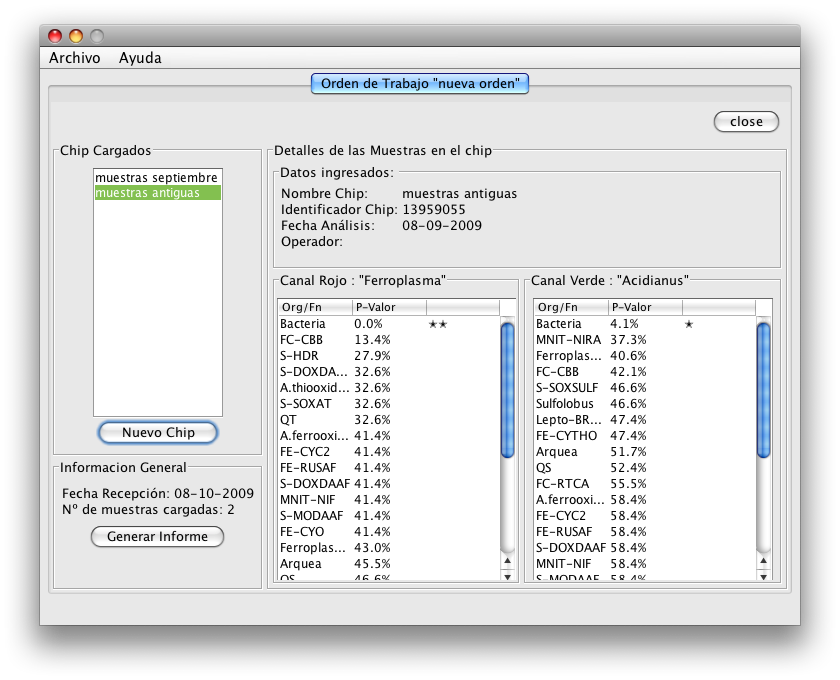
Task: Select Bacteria row with 4.1% in Canal Verde
Action: [645, 324]
